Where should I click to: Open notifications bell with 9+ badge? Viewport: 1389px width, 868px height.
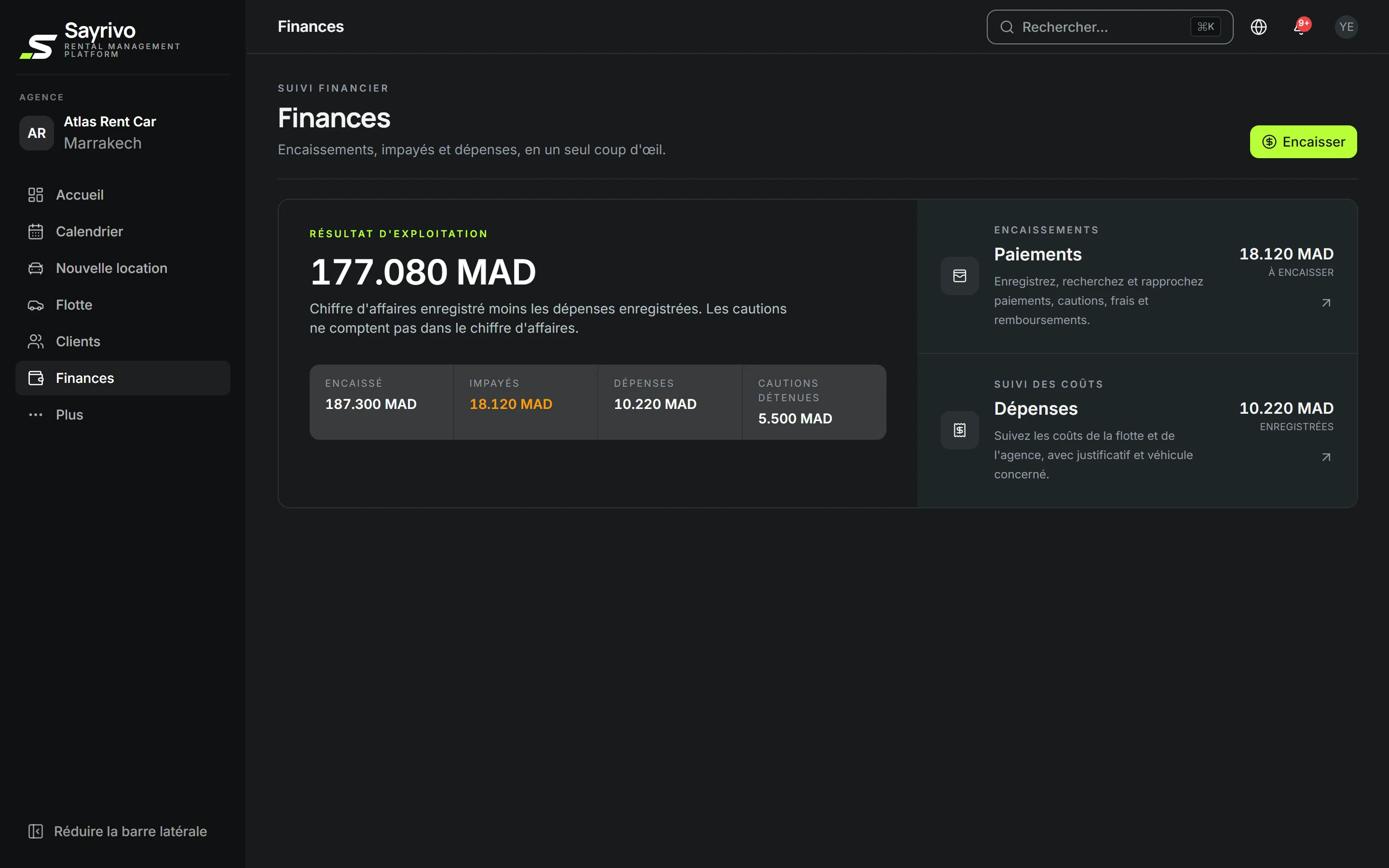pyautogui.click(x=1302, y=27)
